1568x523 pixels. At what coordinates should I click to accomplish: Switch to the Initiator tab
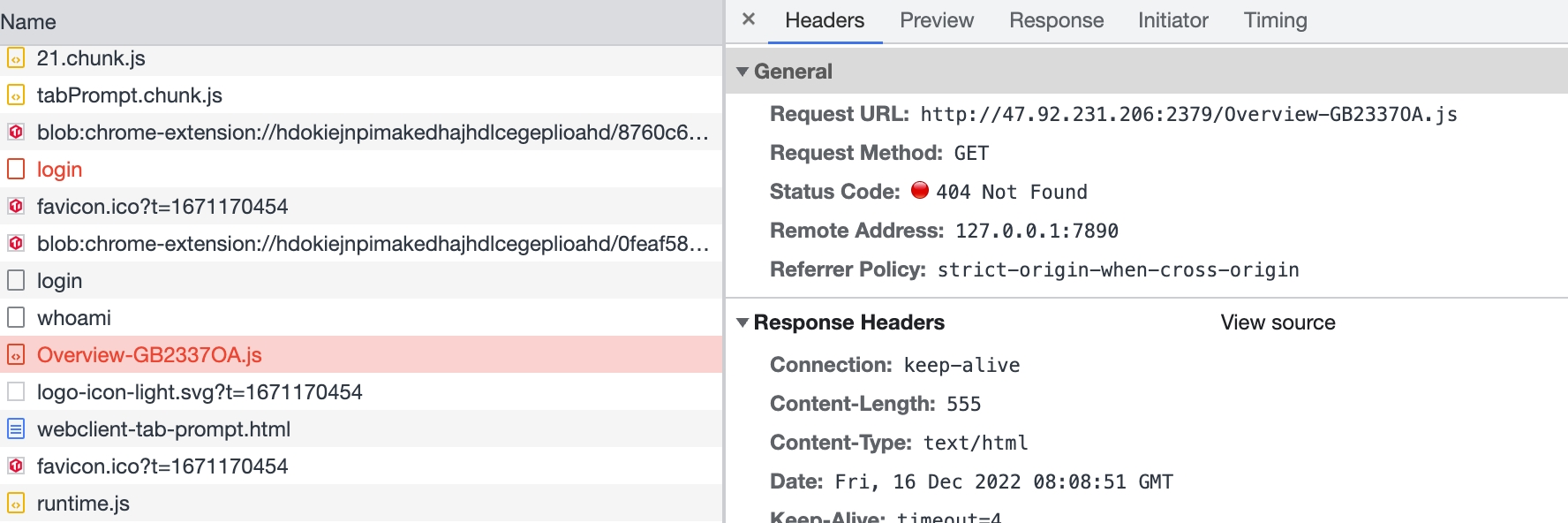[x=1172, y=20]
